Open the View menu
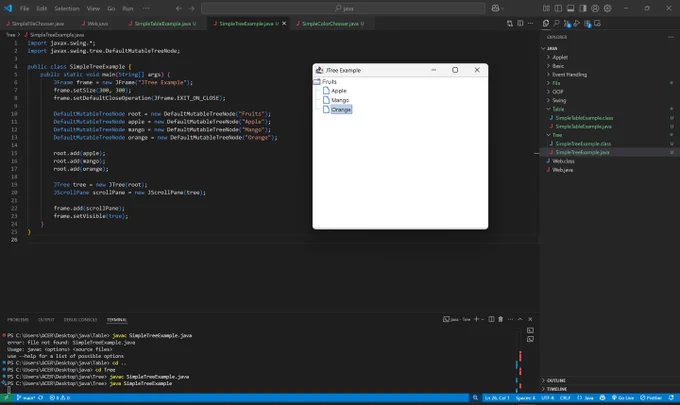This screenshot has height=405, width=680. 93,8
